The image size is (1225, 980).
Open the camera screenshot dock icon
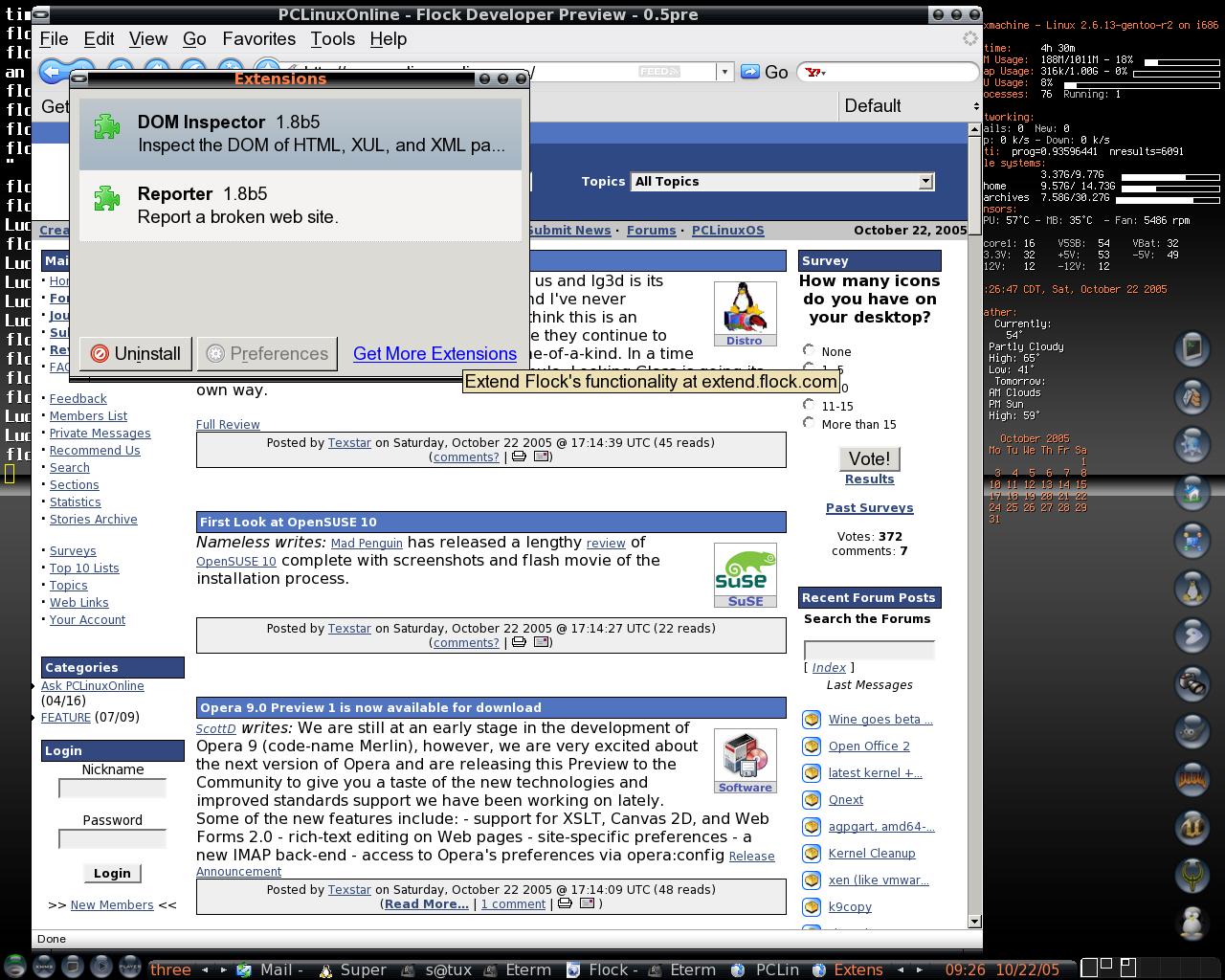pos(1192,683)
